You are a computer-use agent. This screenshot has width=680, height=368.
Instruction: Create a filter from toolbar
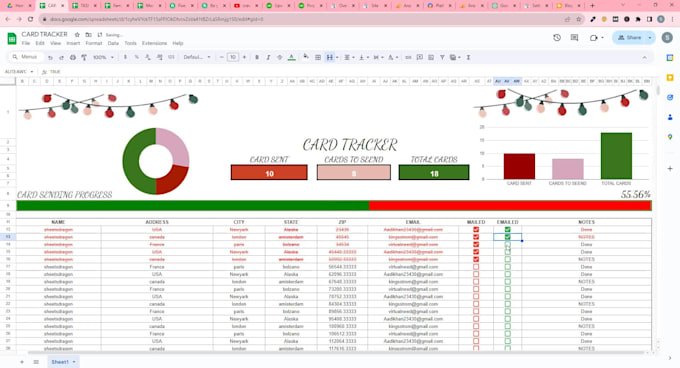[442, 57]
